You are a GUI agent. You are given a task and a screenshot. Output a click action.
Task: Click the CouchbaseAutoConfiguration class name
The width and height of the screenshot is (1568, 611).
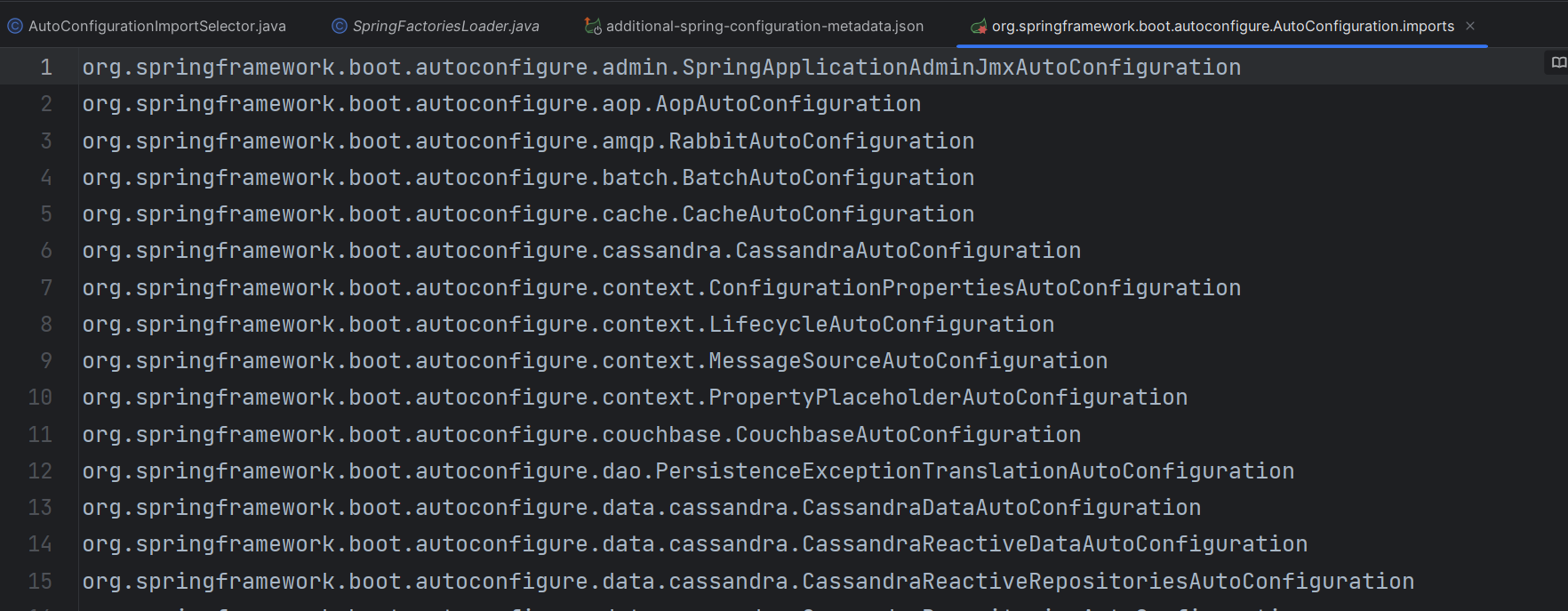click(908, 435)
